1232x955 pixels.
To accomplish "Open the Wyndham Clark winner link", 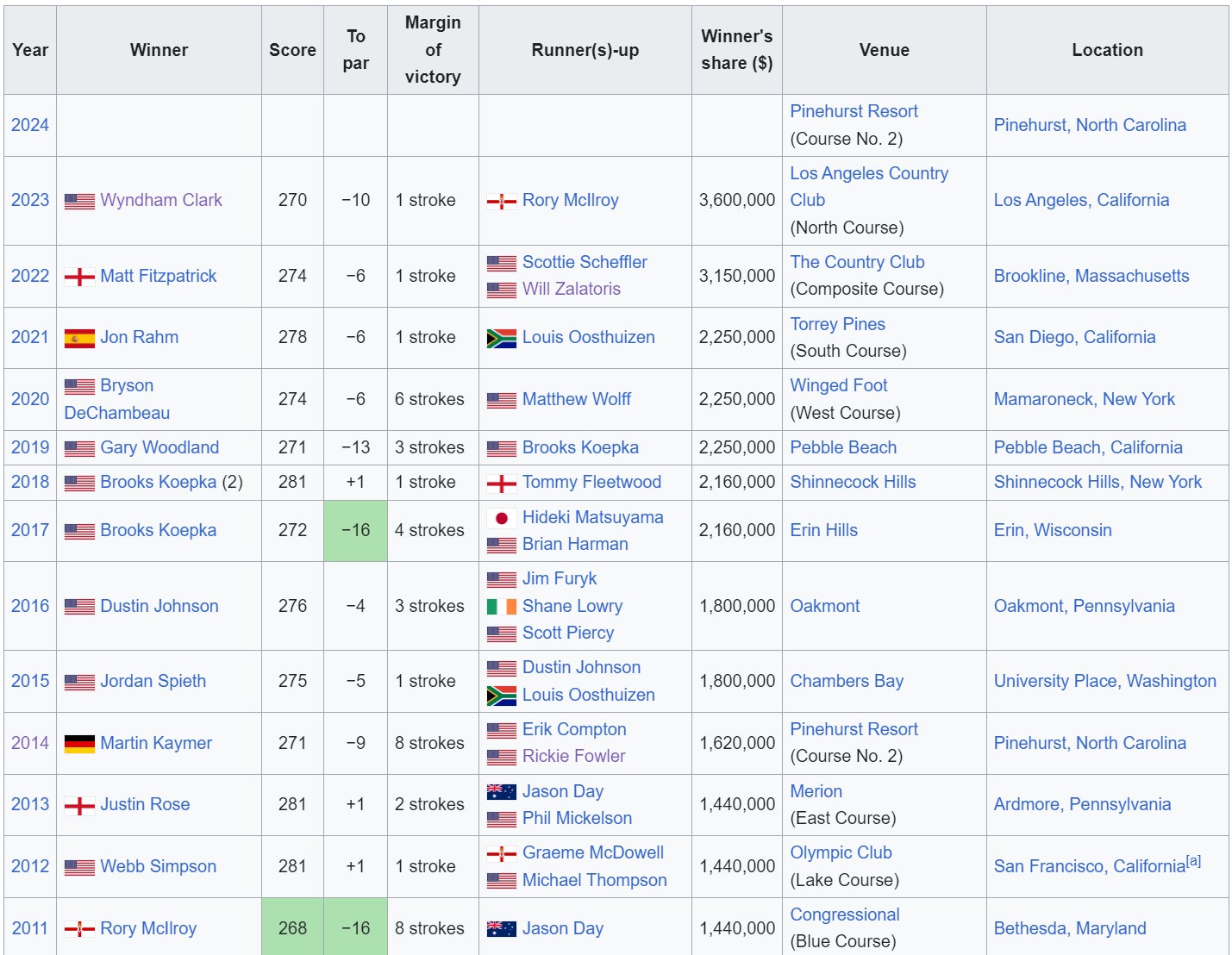I will point(161,200).
